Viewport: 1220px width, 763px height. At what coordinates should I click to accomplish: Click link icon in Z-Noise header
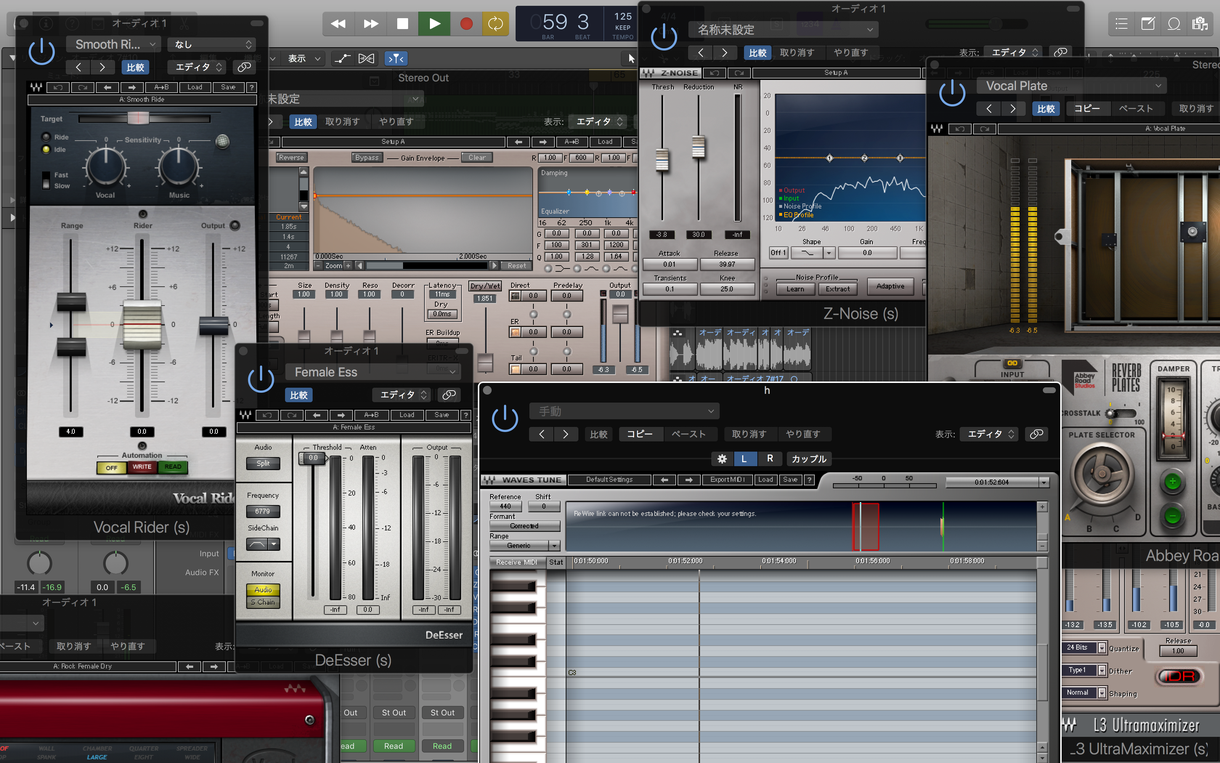[x=1061, y=52]
